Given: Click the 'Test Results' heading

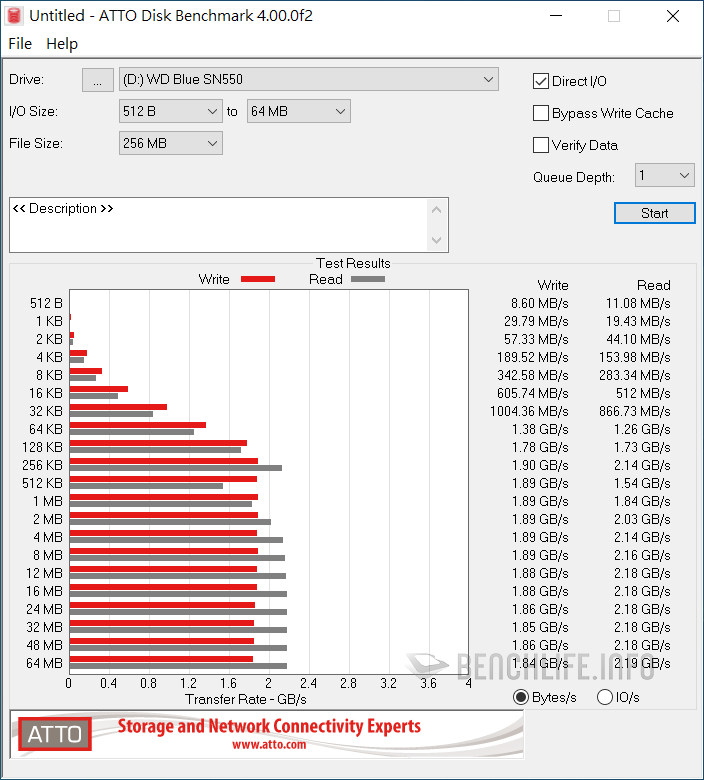Looking at the screenshot, I should point(353,263).
